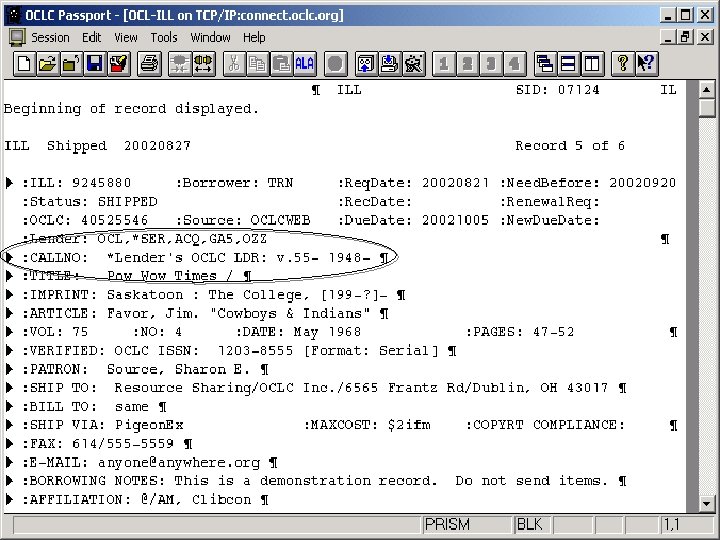The image size is (720, 540).
Task: Click the ':Status: SHIPPED' text
Action: (90, 202)
